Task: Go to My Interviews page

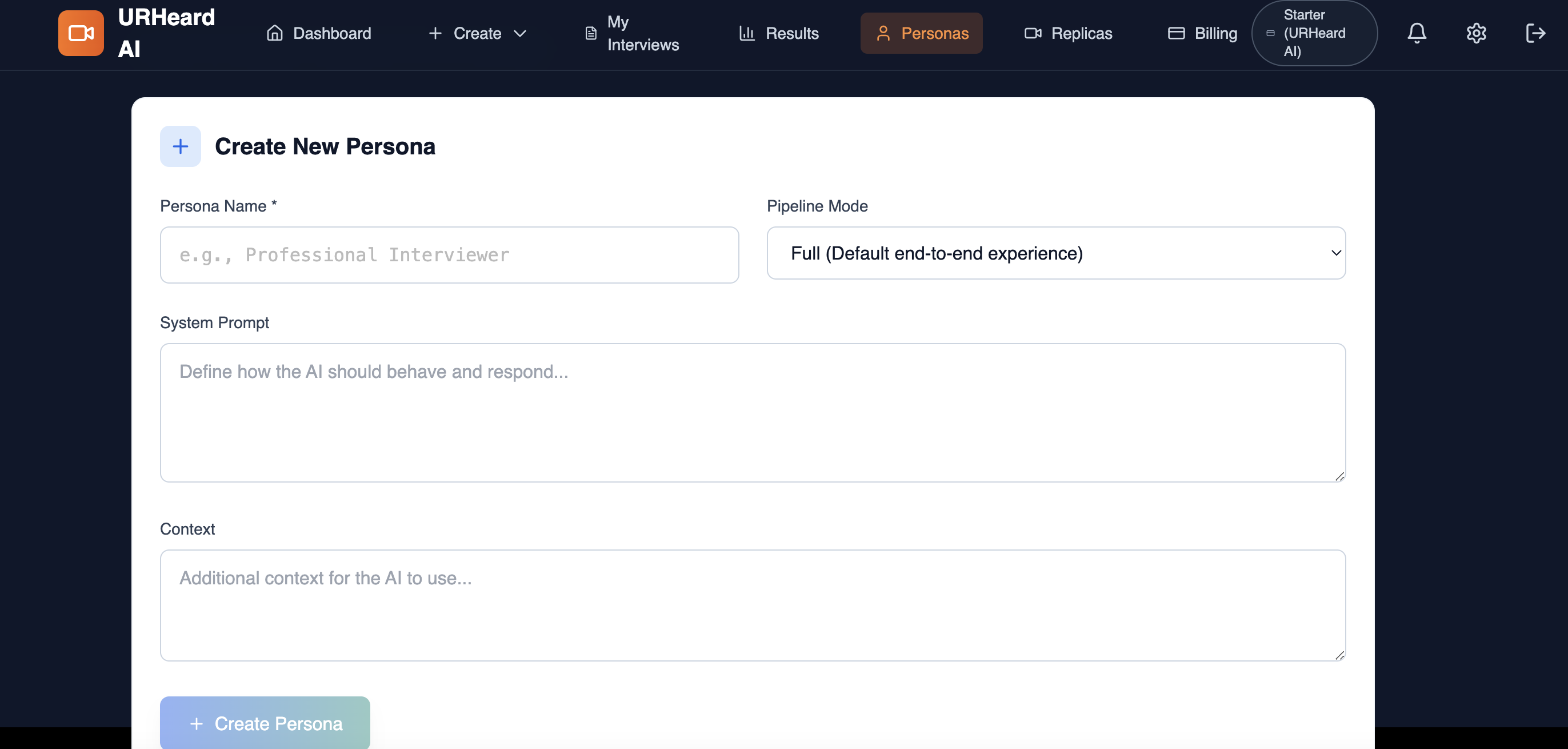Action: (x=632, y=33)
